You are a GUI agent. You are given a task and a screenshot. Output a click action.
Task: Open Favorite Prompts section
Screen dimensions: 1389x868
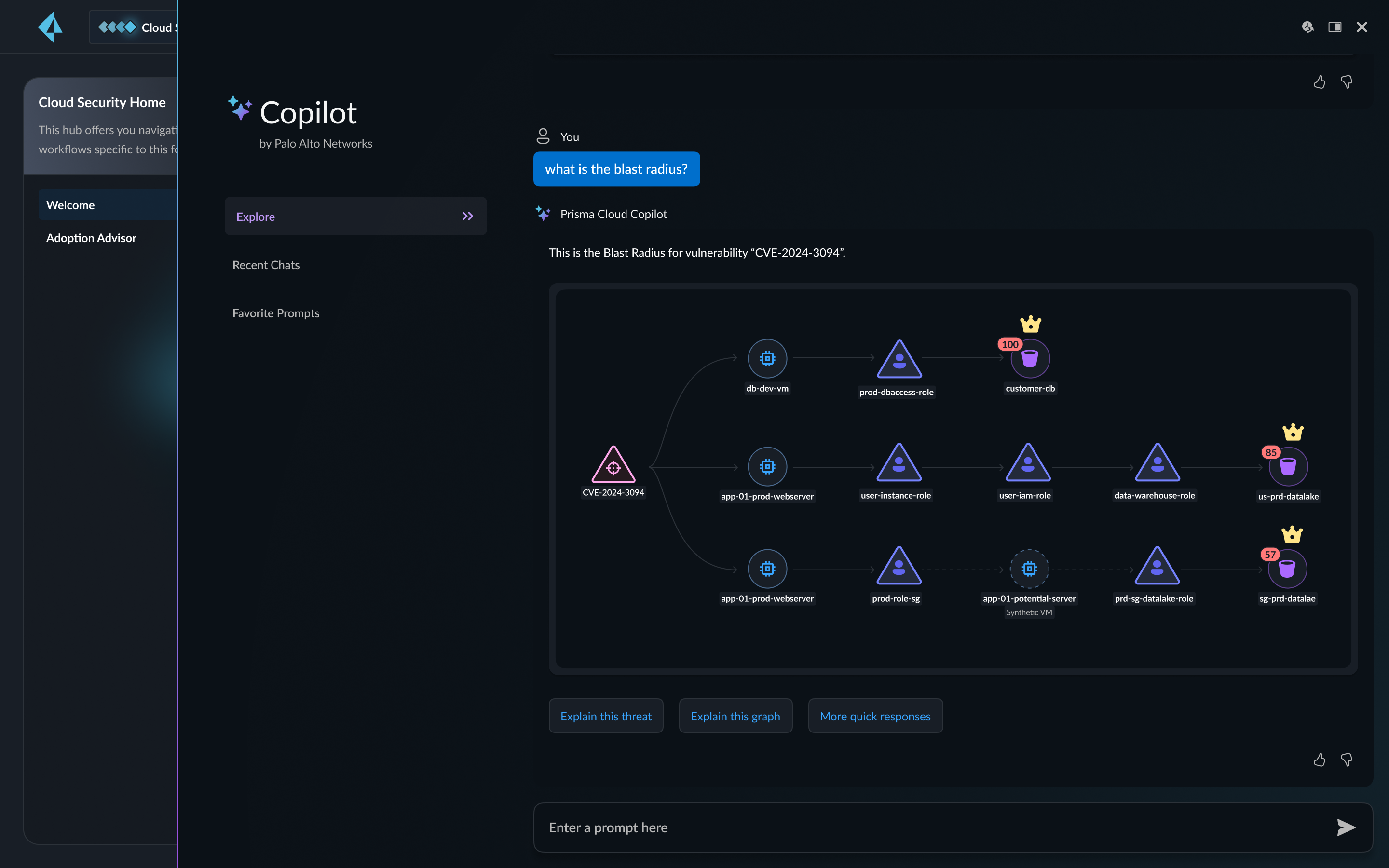click(x=275, y=313)
